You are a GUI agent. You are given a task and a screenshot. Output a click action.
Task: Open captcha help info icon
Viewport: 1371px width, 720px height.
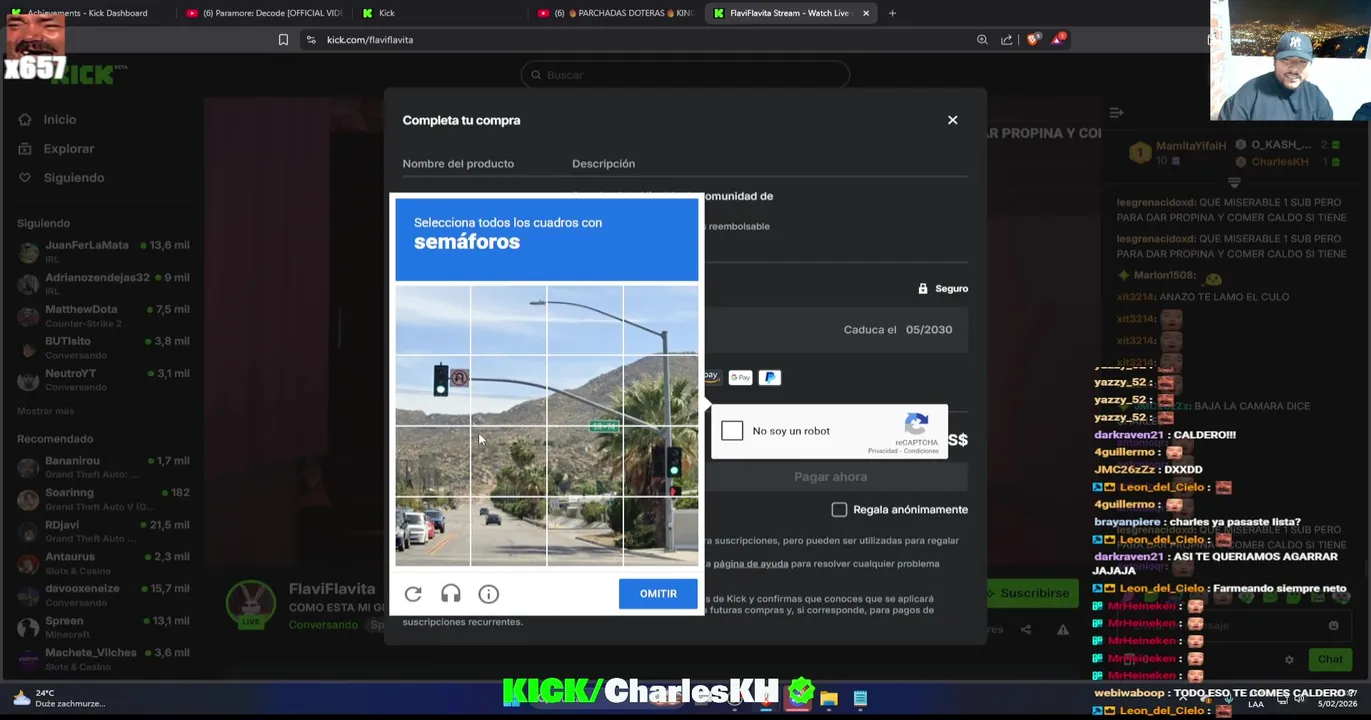pos(488,594)
